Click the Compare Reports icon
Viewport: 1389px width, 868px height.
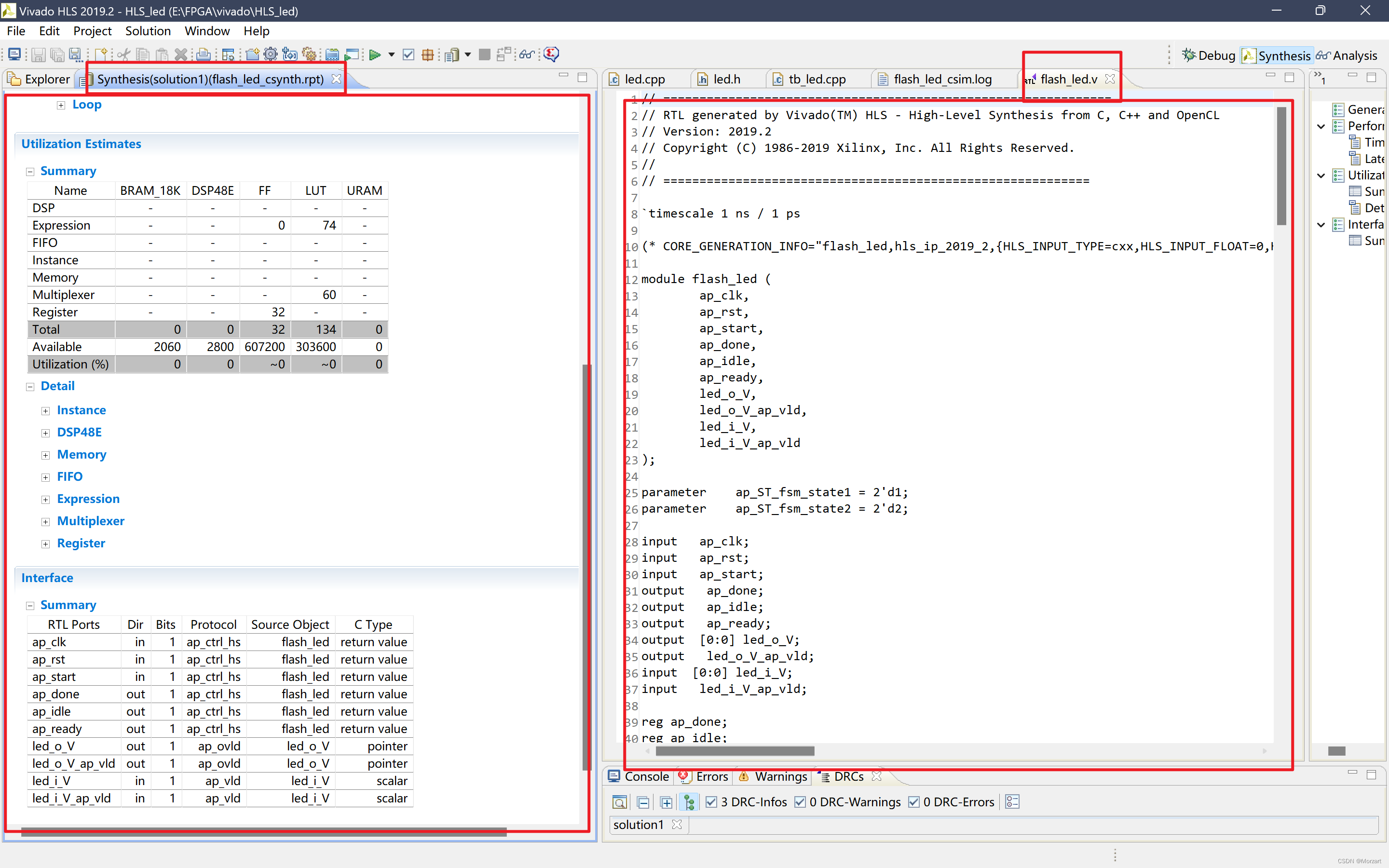pos(504,54)
